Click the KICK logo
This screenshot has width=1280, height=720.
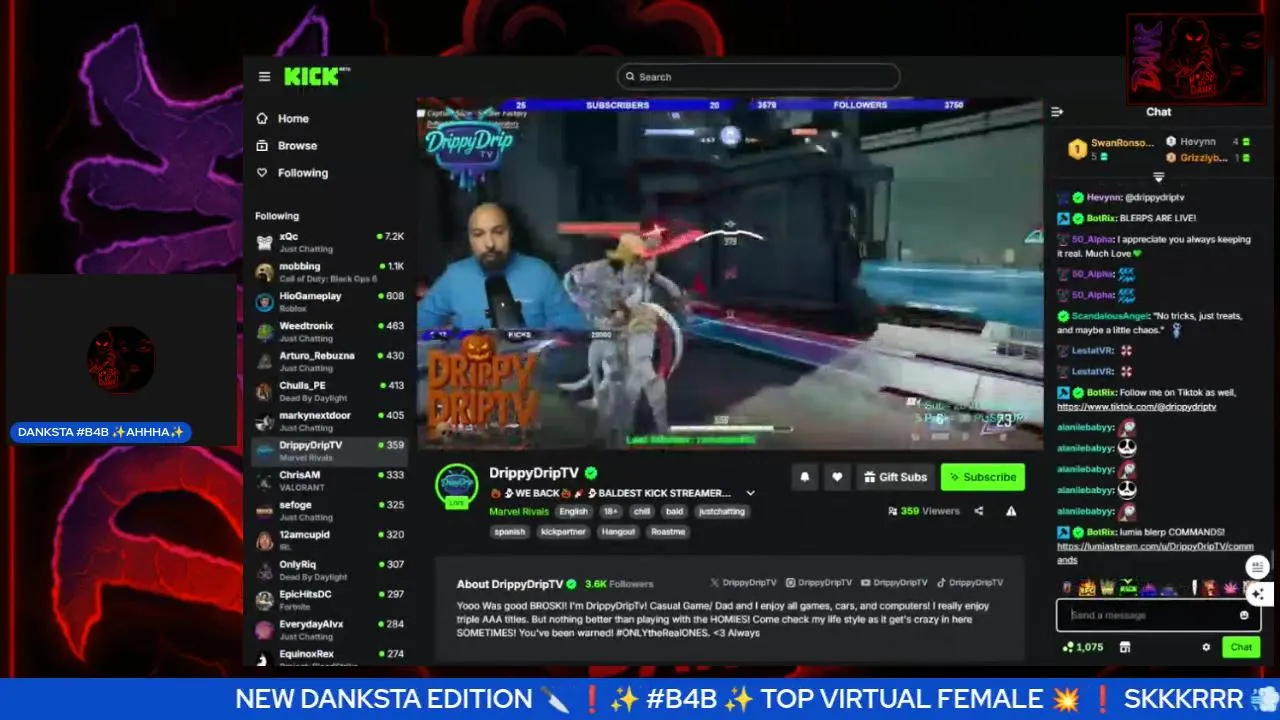[x=311, y=76]
